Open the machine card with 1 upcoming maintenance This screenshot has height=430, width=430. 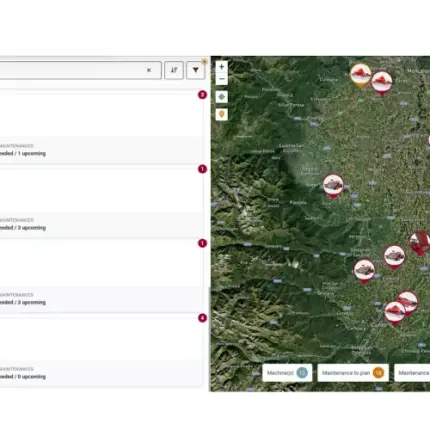101,127
